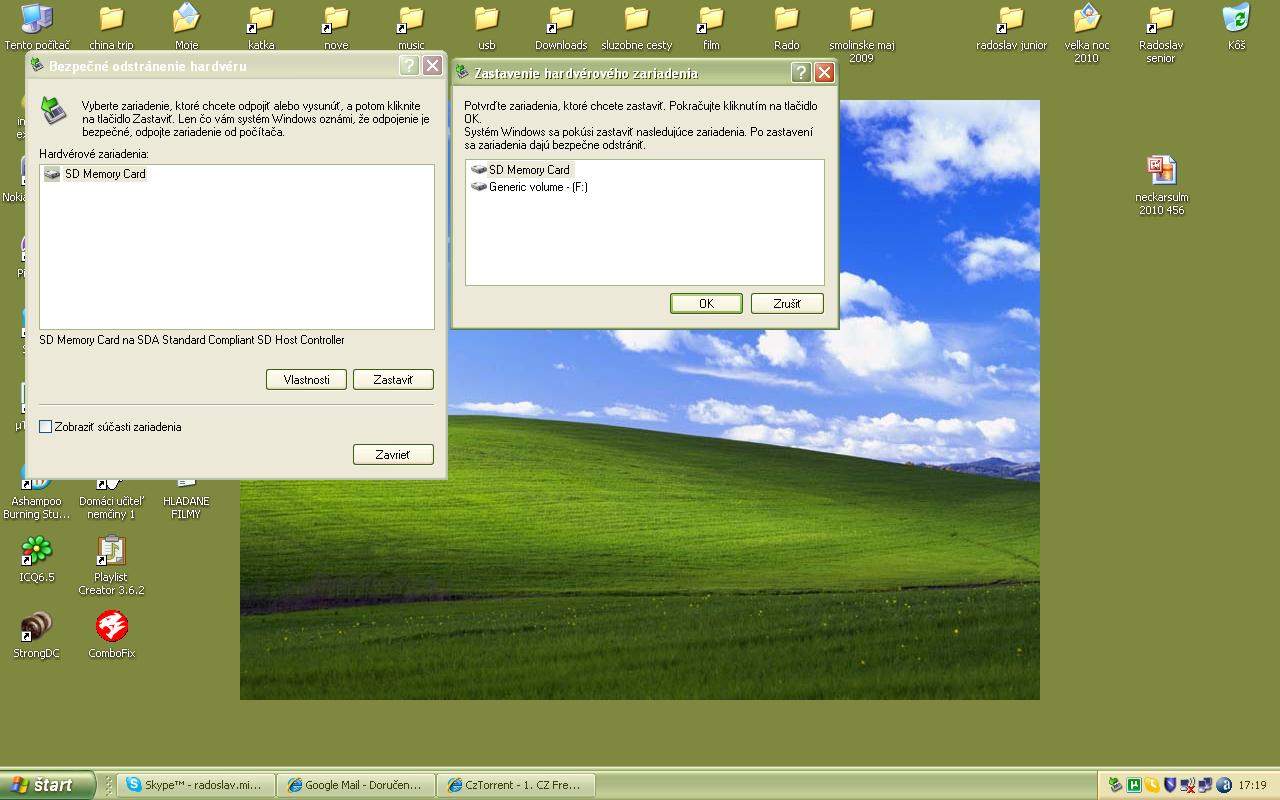
Task: Click the Zavrieť button
Action: [x=393, y=455]
